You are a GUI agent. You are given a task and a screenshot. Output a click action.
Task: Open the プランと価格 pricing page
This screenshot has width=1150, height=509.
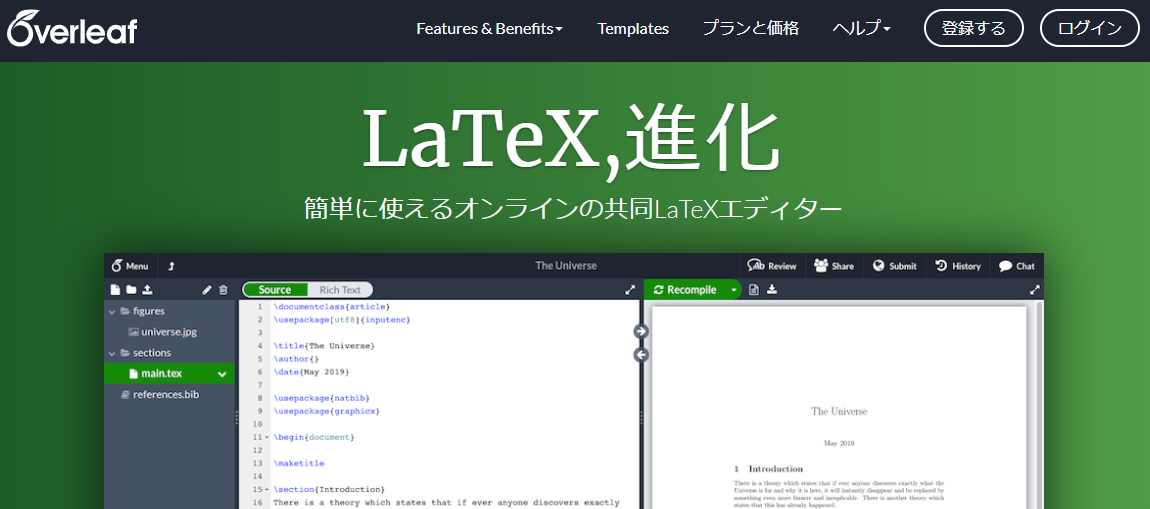750,29
